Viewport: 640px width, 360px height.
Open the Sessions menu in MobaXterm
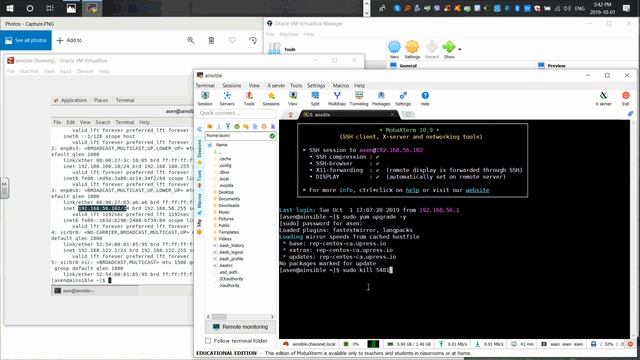(232, 85)
